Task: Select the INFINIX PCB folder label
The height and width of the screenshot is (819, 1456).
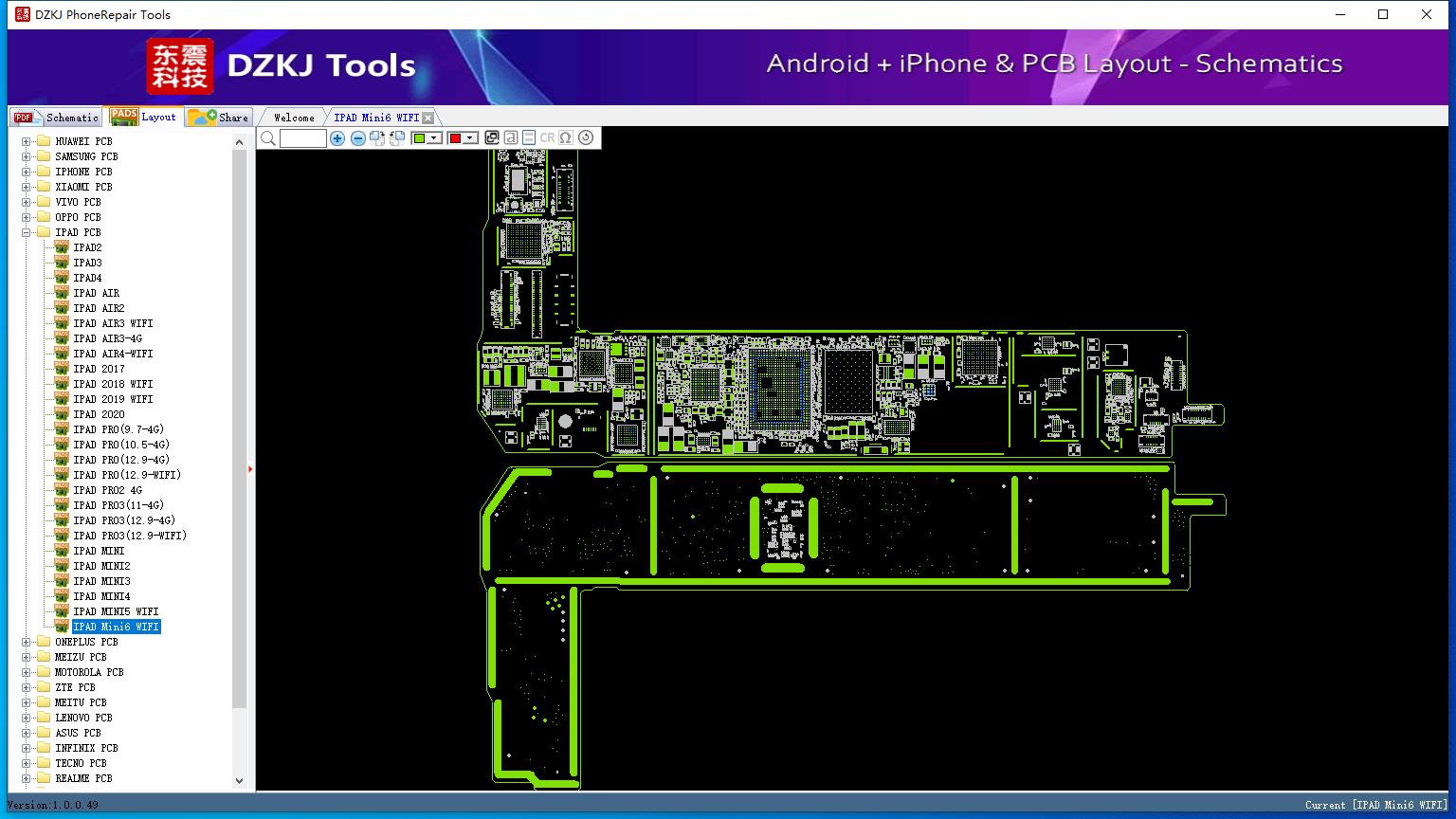Action: (86, 748)
